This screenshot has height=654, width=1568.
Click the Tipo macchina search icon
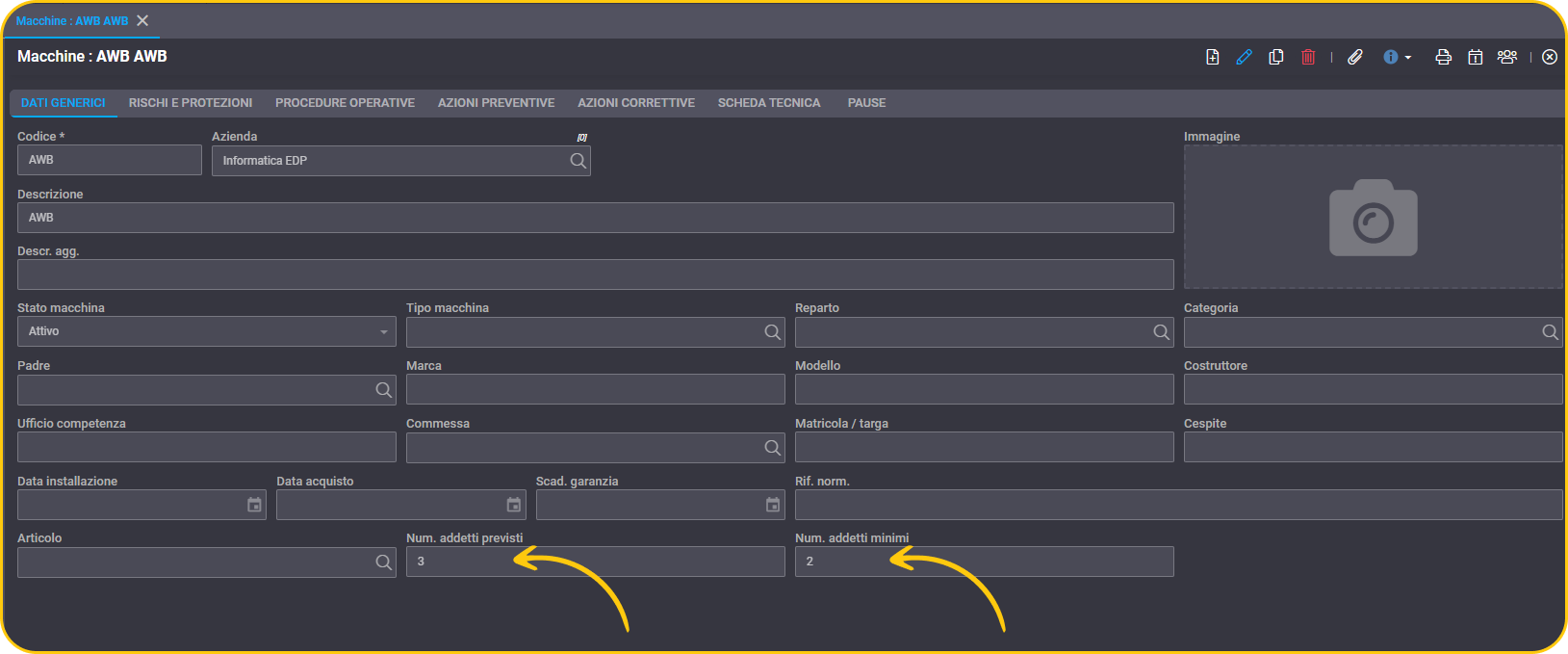772,332
